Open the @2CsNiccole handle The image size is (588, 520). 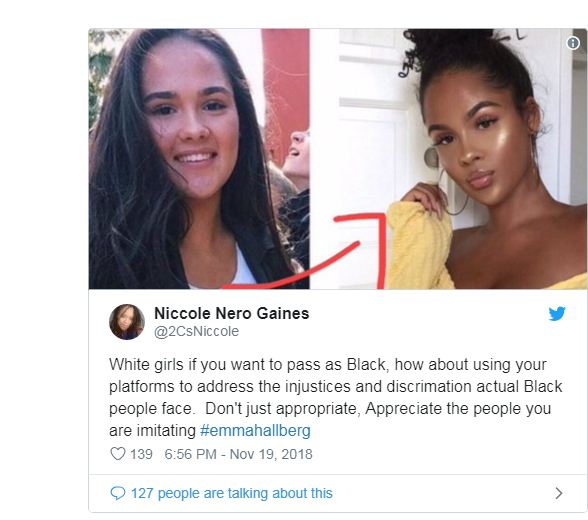(x=196, y=331)
